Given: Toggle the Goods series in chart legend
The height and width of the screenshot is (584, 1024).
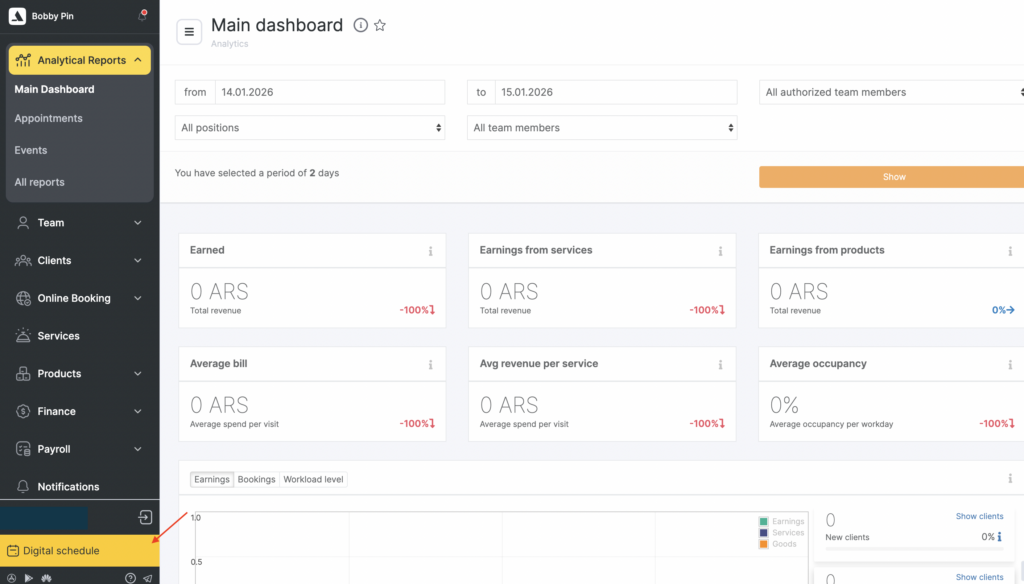Looking at the screenshot, I should (779, 544).
